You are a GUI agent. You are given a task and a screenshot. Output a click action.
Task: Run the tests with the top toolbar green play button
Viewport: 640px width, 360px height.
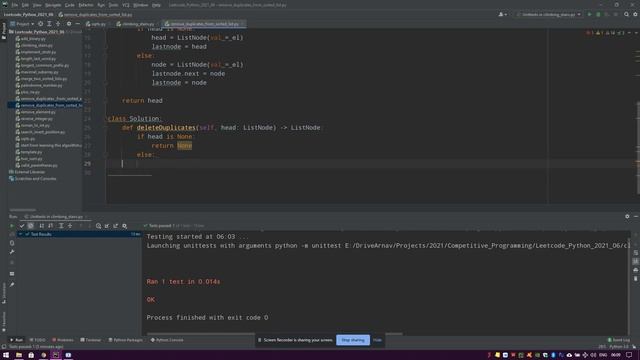589,14
